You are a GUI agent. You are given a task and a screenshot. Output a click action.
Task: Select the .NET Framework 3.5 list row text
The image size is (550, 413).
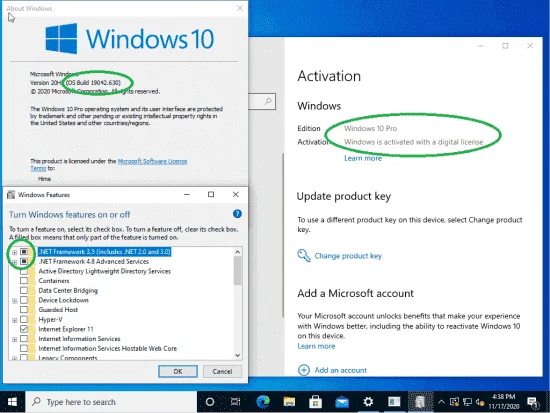(105, 252)
